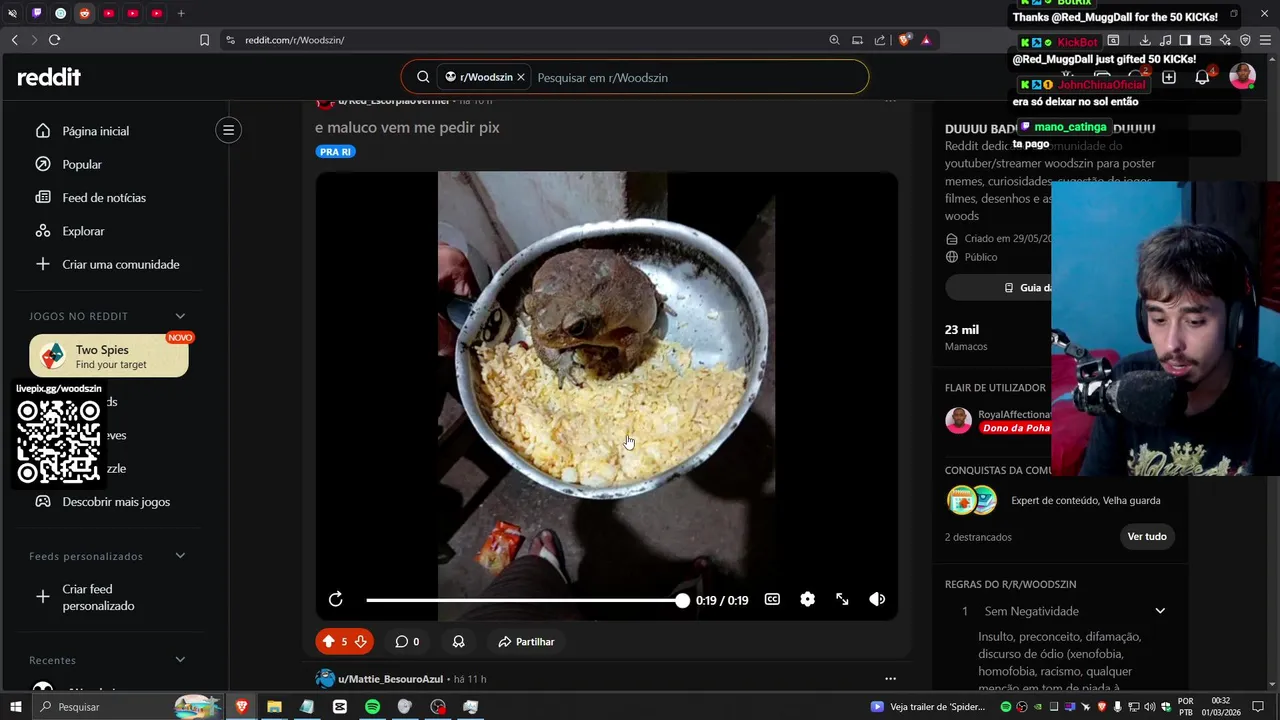Enter fullscreen on the video

[842, 599]
